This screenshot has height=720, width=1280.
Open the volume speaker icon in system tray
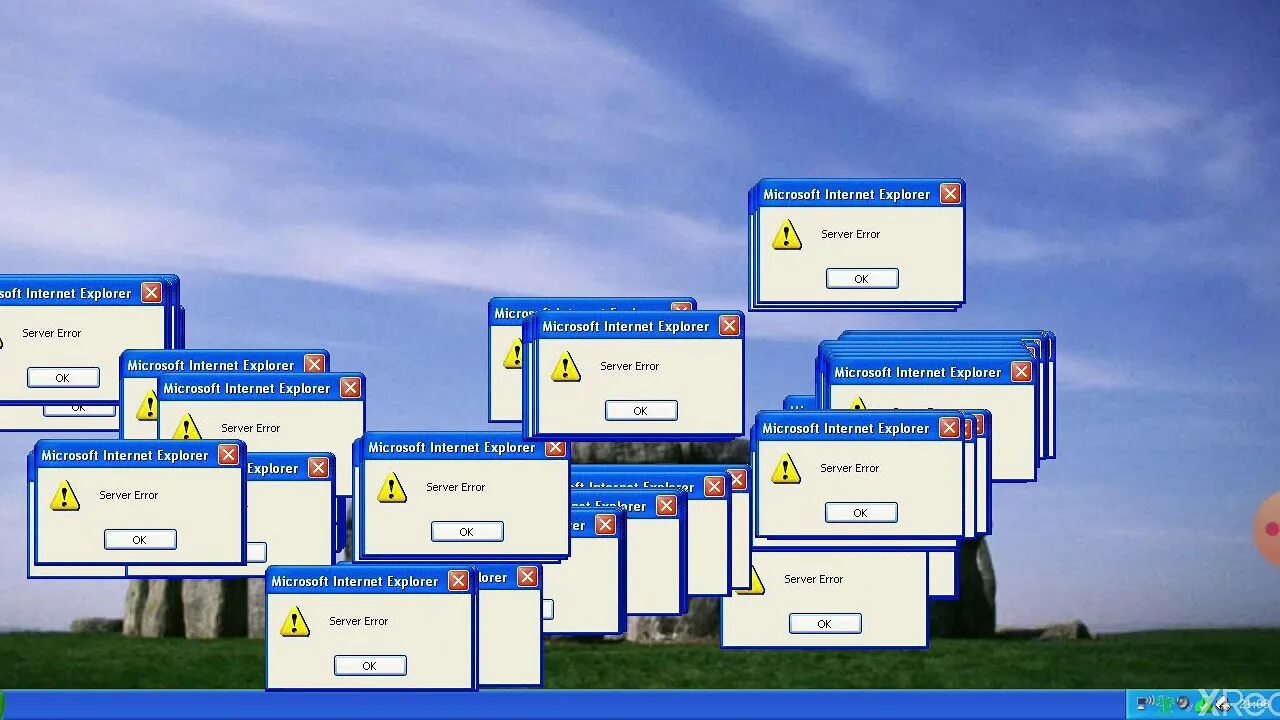(x=1184, y=704)
